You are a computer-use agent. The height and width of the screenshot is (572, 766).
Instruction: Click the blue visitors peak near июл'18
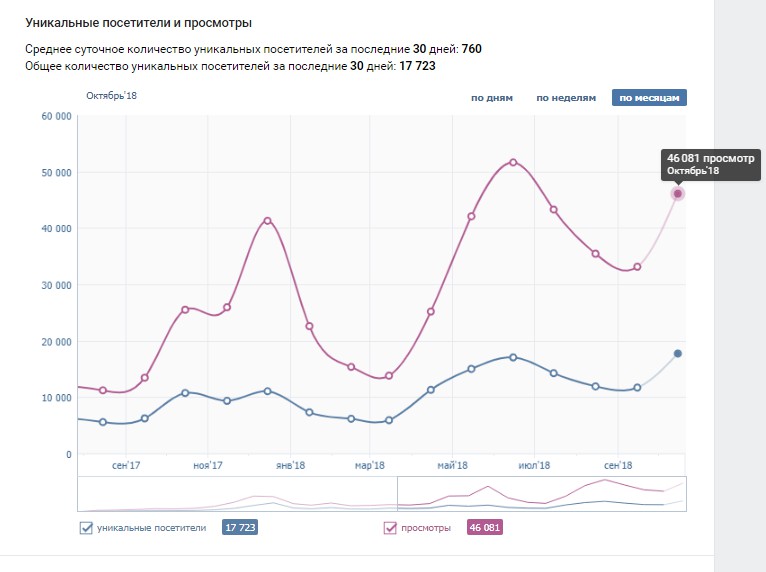(x=513, y=358)
